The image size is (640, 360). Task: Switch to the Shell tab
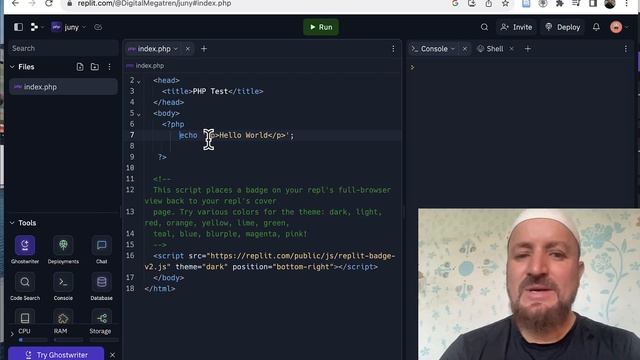[491, 49]
